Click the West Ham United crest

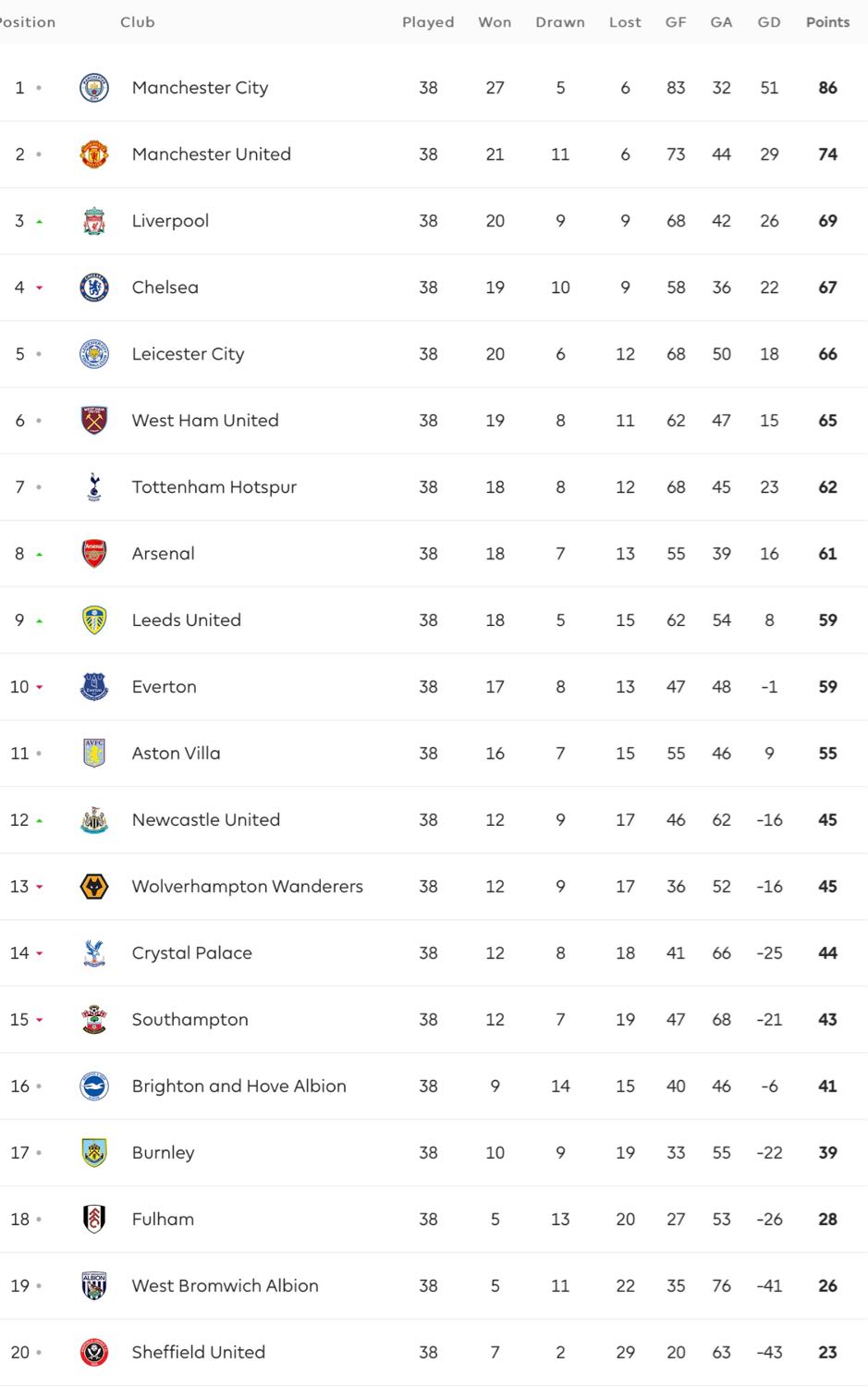click(x=94, y=421)
